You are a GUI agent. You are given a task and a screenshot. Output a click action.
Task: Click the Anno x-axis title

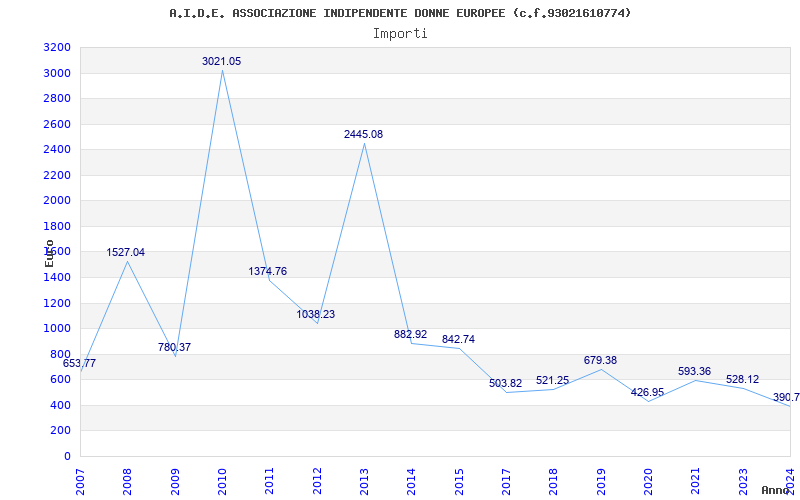click(775, 490)
